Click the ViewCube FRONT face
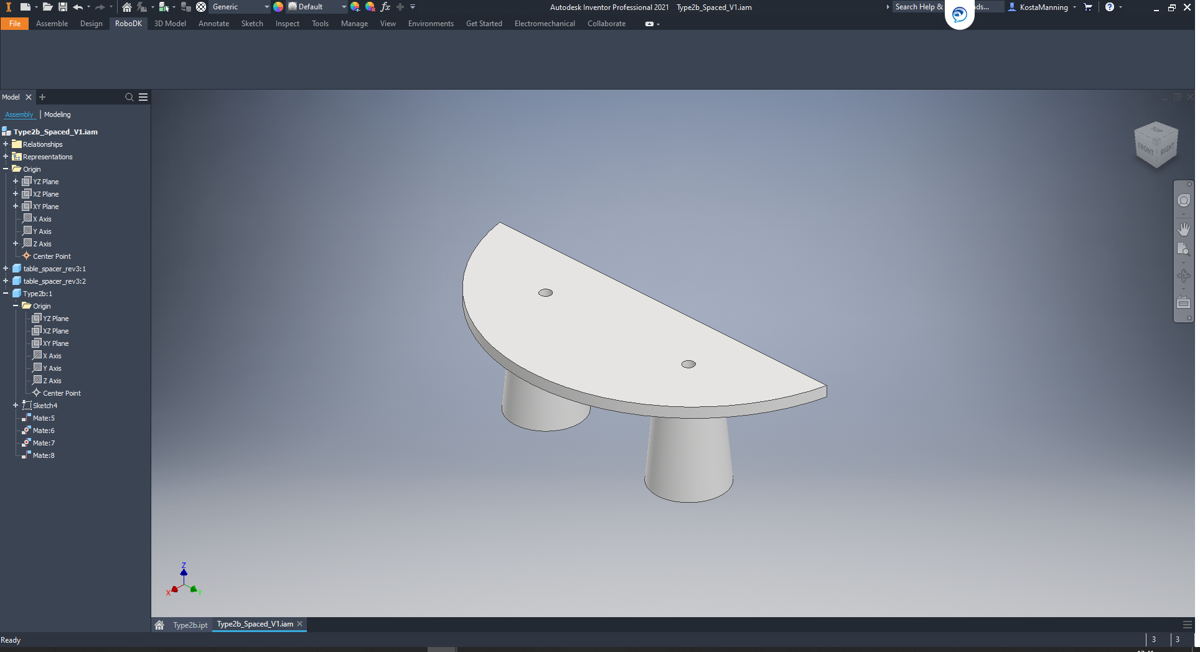 click(1148, 147)
